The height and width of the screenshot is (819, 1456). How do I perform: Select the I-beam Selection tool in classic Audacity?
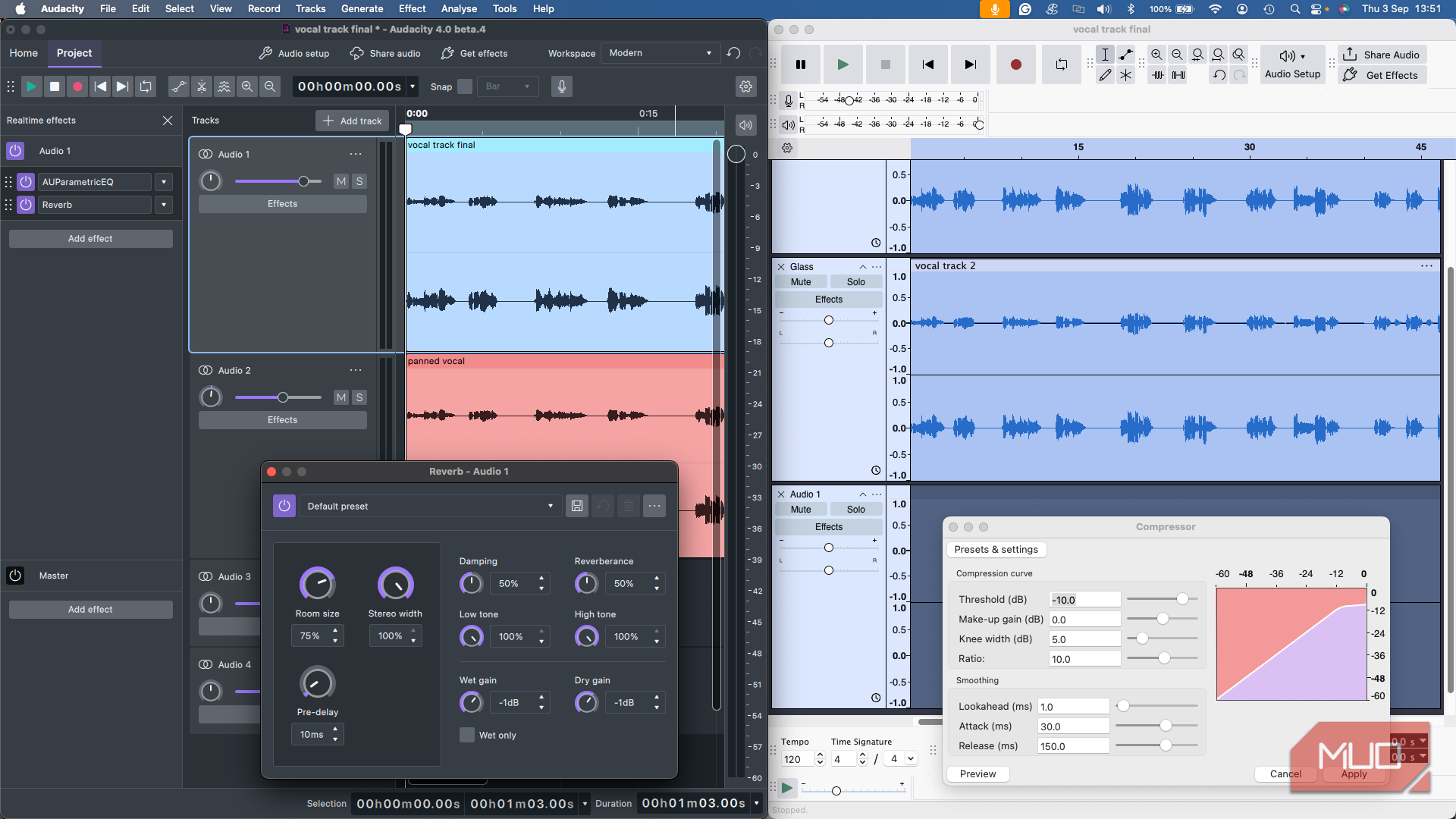pos(1105,55)
